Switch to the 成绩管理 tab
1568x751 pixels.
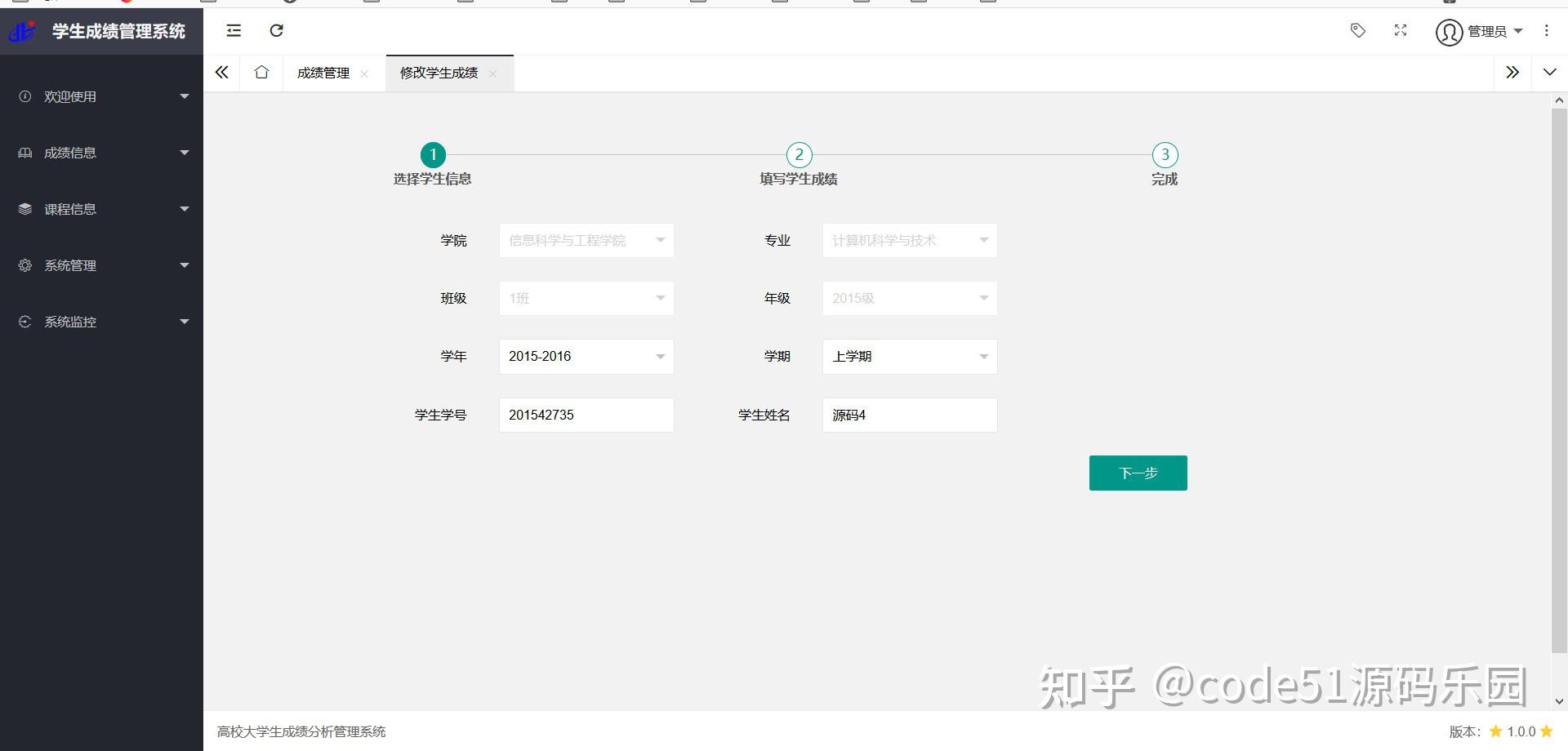322,73
